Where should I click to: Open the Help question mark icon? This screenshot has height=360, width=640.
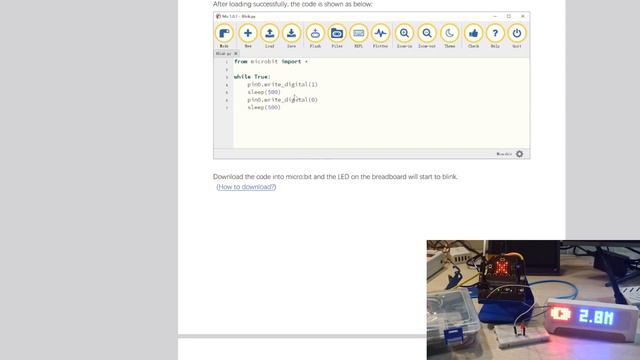tap(495, 33)
